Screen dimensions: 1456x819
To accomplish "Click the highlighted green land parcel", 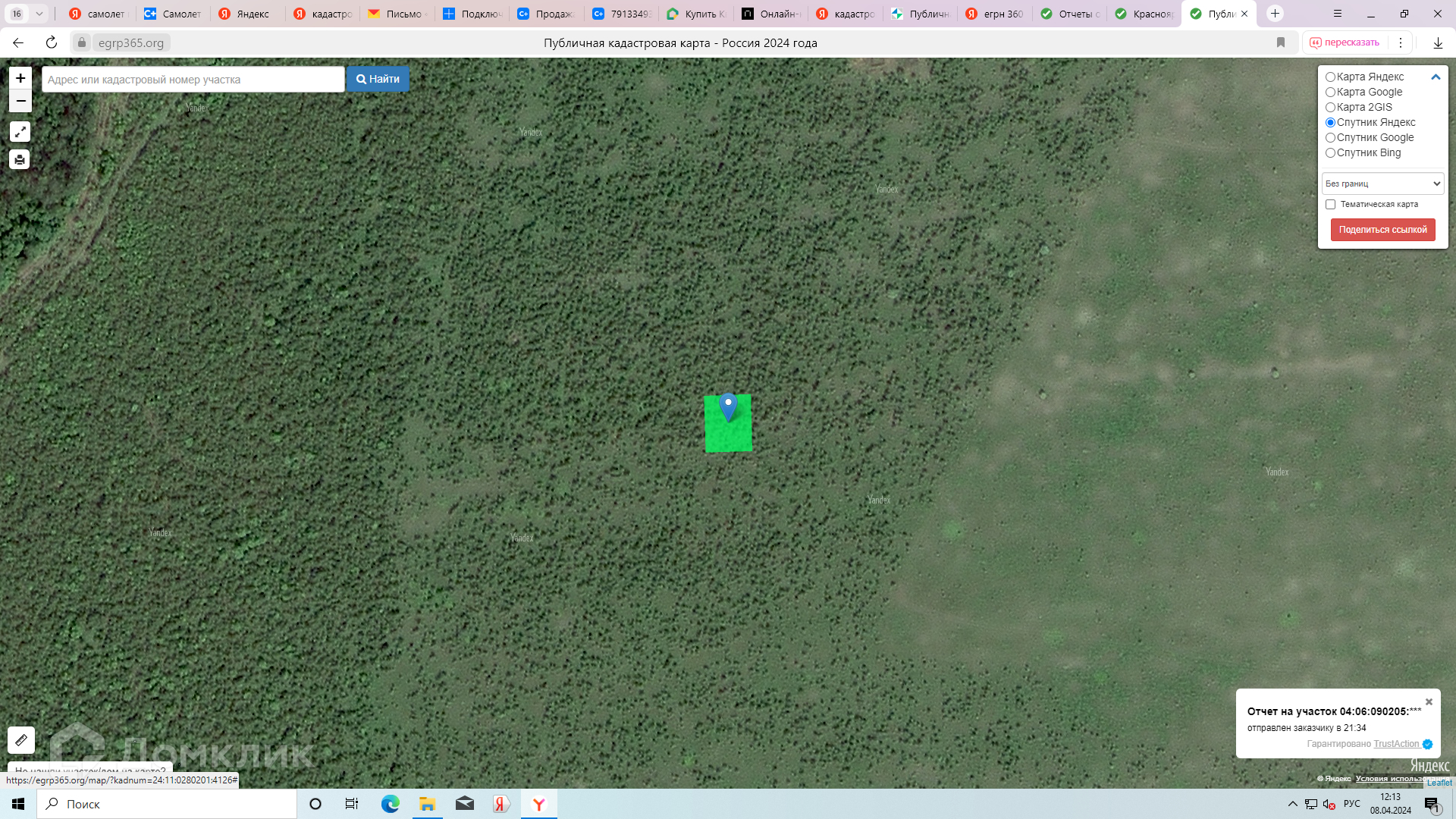I will (x=728, y=436).
